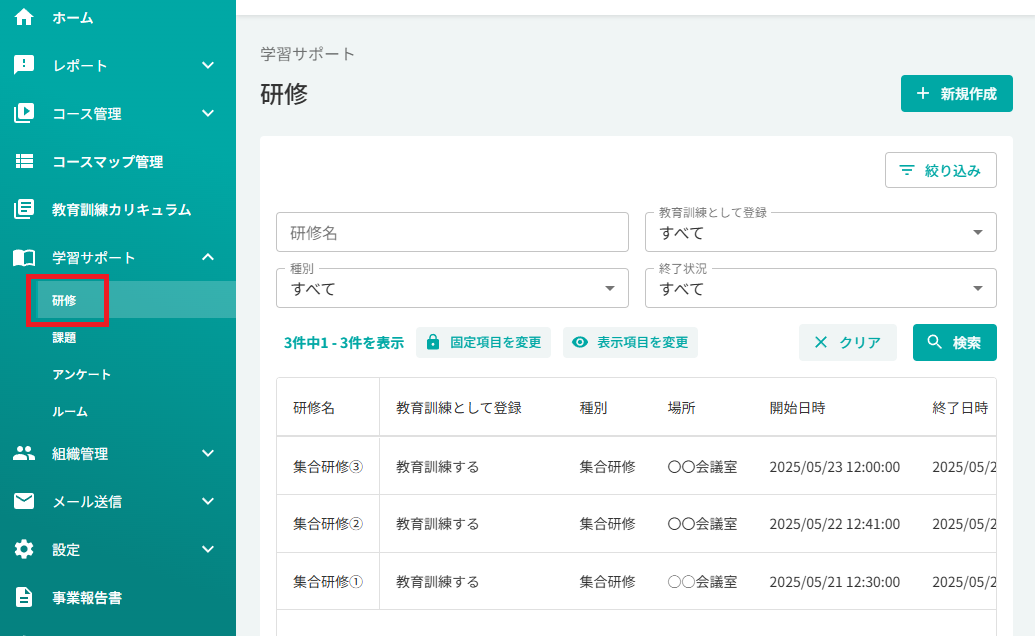Image resolution: width=1035 pixels, height=636 pixels.
Task: Click the filter lines icon in 絞り込み
Action: click(907, 170)
